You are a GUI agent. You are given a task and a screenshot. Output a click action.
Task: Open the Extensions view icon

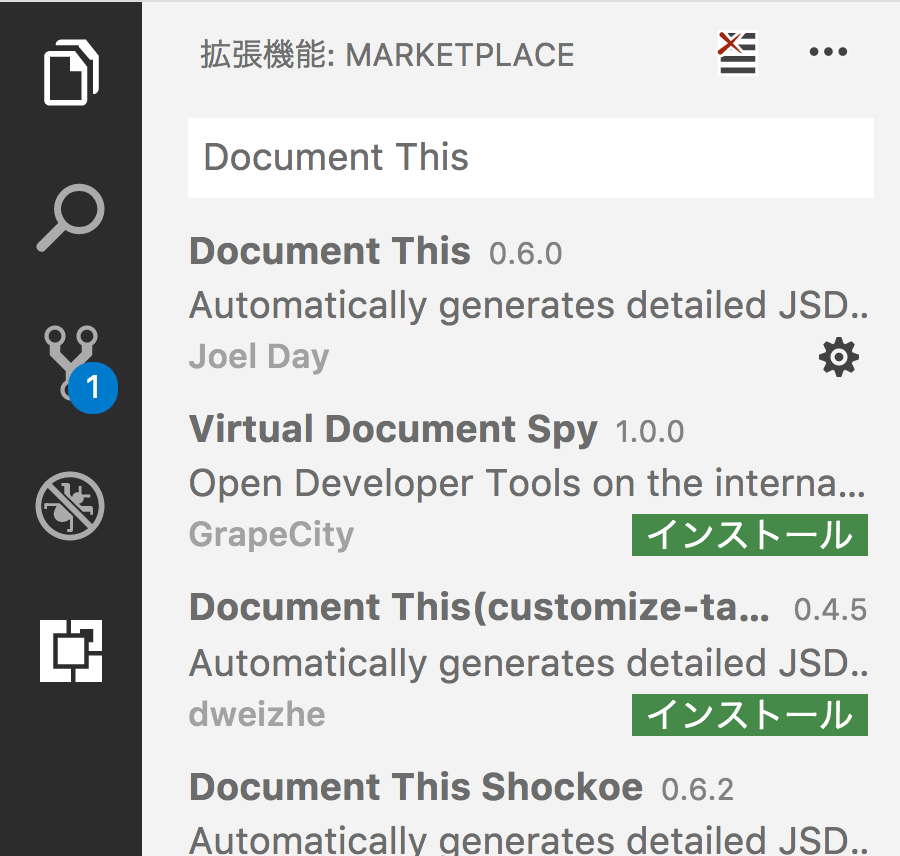[71, 651]
